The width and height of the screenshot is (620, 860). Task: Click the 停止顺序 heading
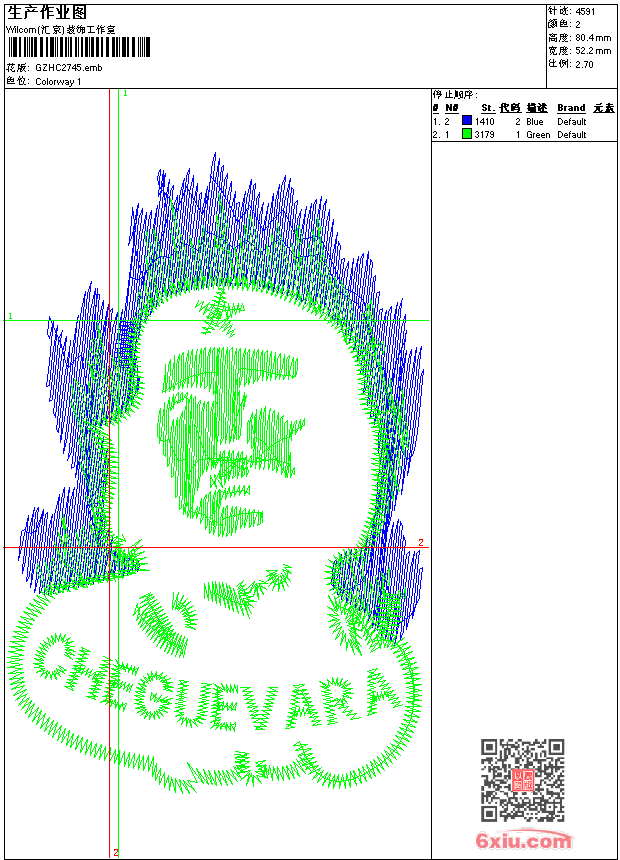coord(454,95)
